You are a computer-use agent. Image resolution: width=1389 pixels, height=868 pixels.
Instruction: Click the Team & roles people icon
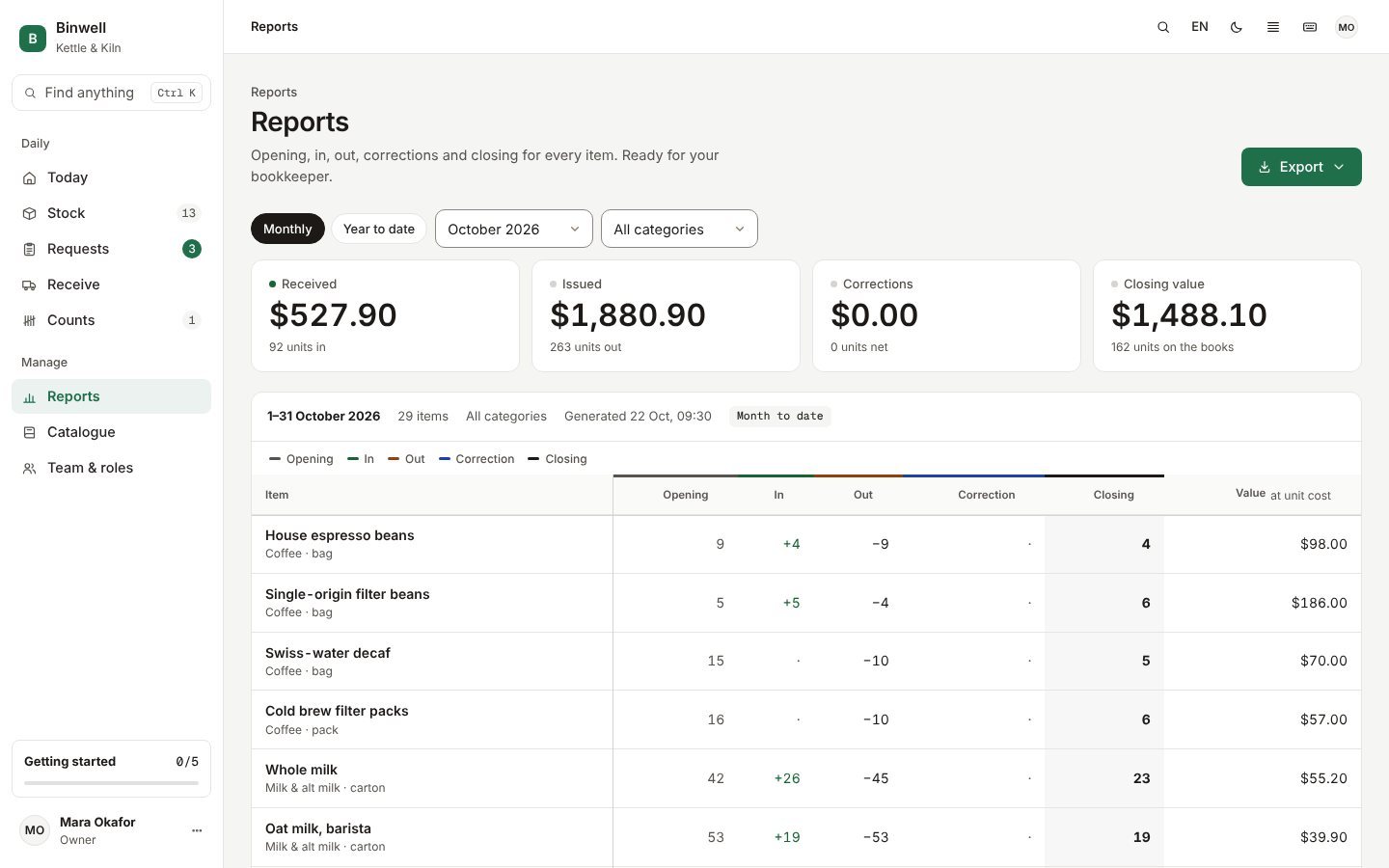click(x=29, y=469)
